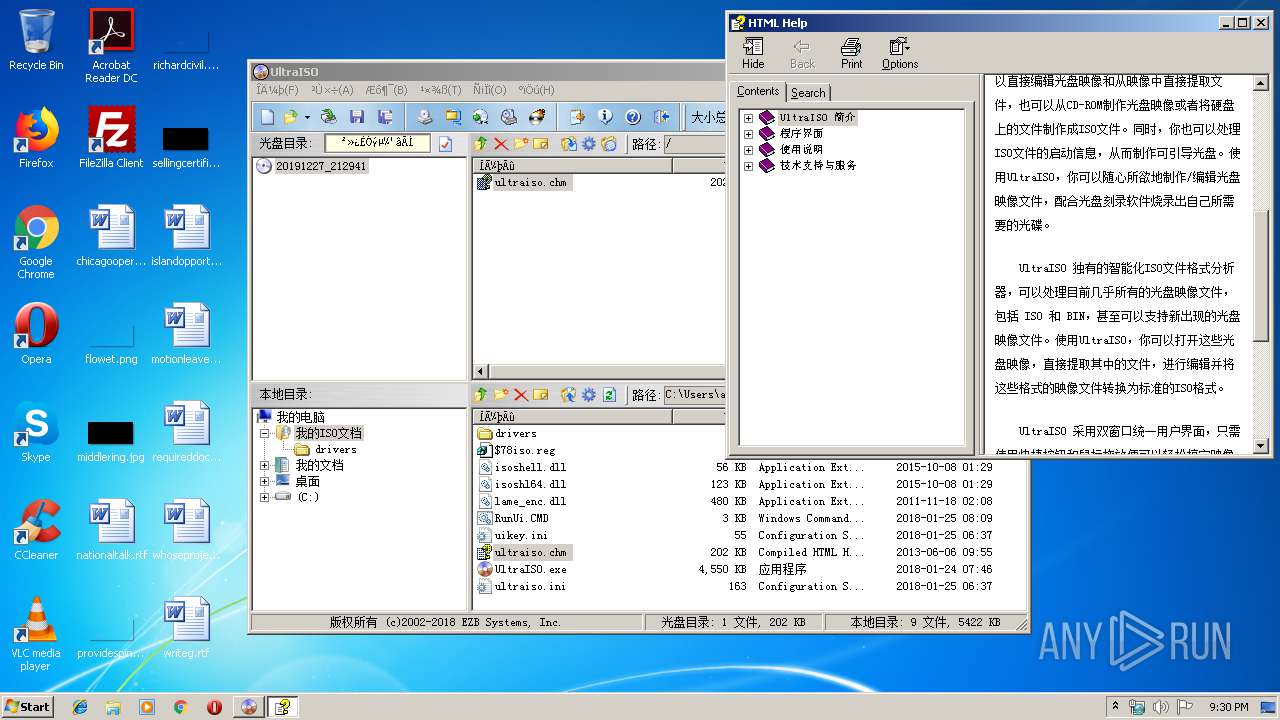Click New Folder icon in image pane toolbar
The image size is (1280, 720).
(520, 144)
